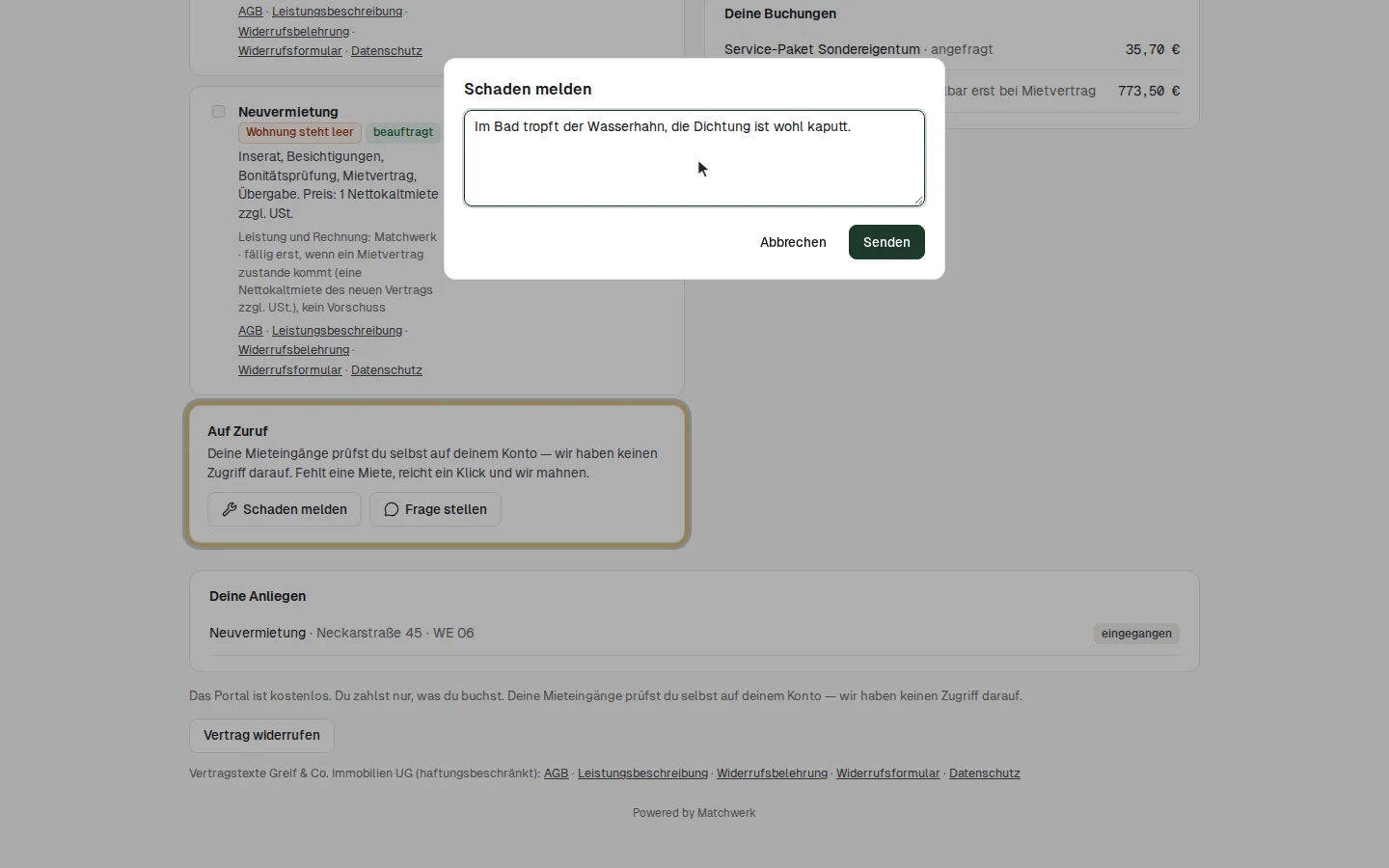Open Widerrufsformular link in the Neuvermietung card
The height and width of the screenshot is (868, 1389).
pyautogui.click(x=290, y=370)
